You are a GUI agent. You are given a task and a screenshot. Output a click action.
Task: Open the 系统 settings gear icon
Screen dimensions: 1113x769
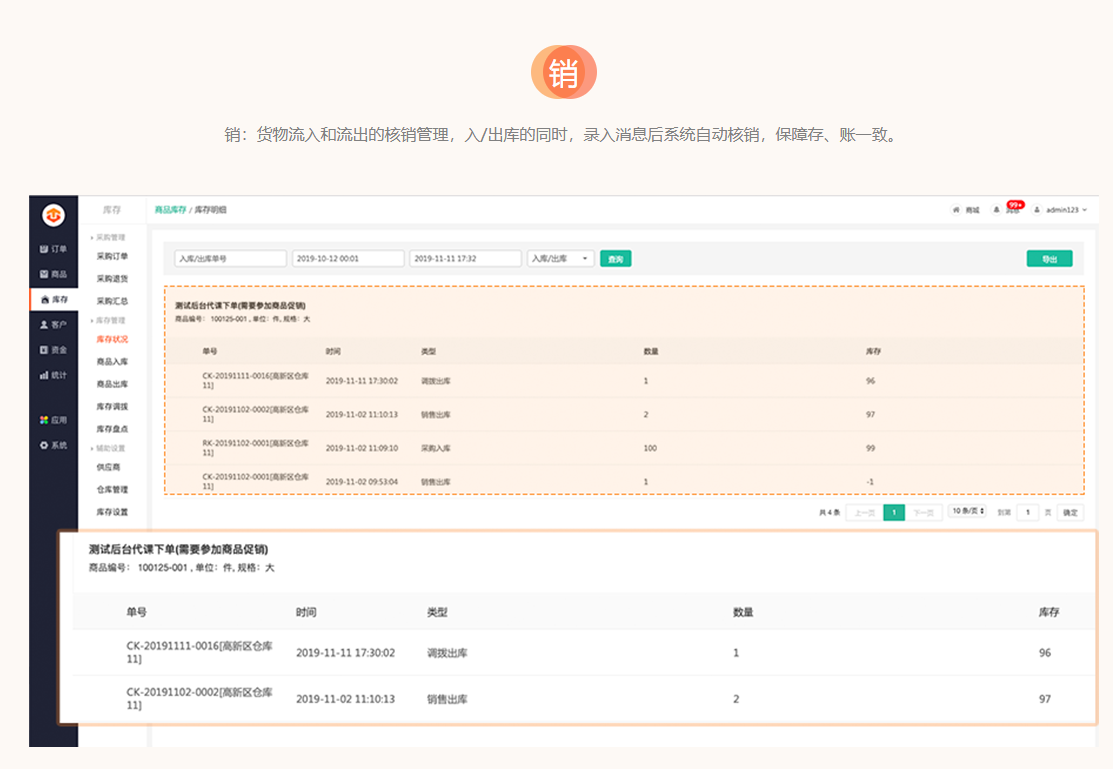tap(44, 445)
